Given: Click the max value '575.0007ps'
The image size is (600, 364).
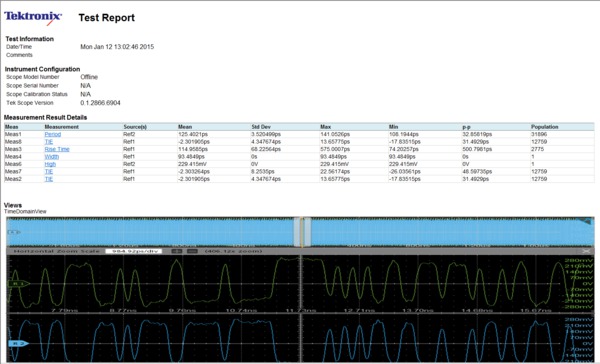Looking at the screenshot, I should [x=335, y=149].
